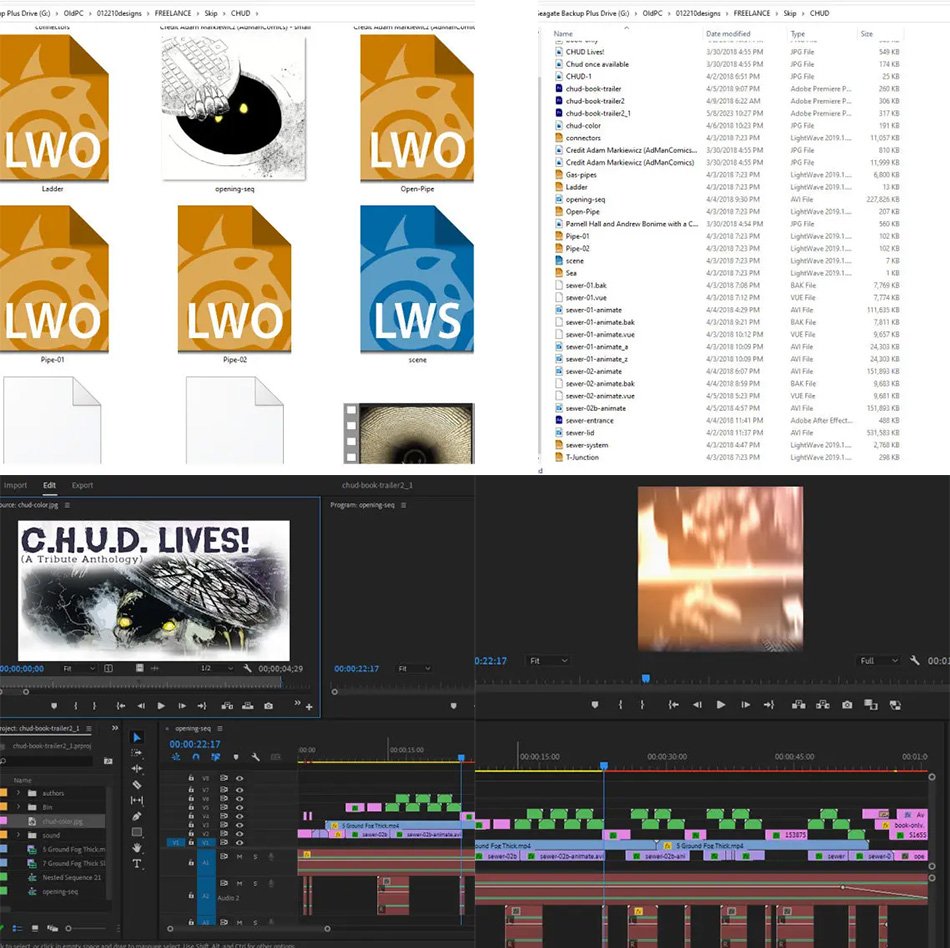
Task: Click the Ripple Edit tool
Action: pyautogui.click(x=137, y=768)
